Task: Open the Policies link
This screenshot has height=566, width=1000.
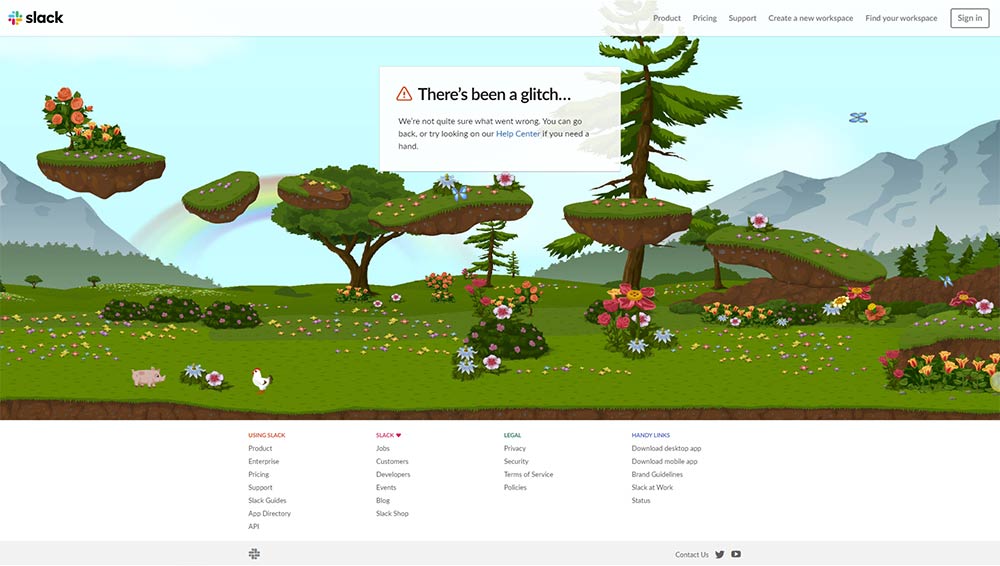Action: click(515, 488)
